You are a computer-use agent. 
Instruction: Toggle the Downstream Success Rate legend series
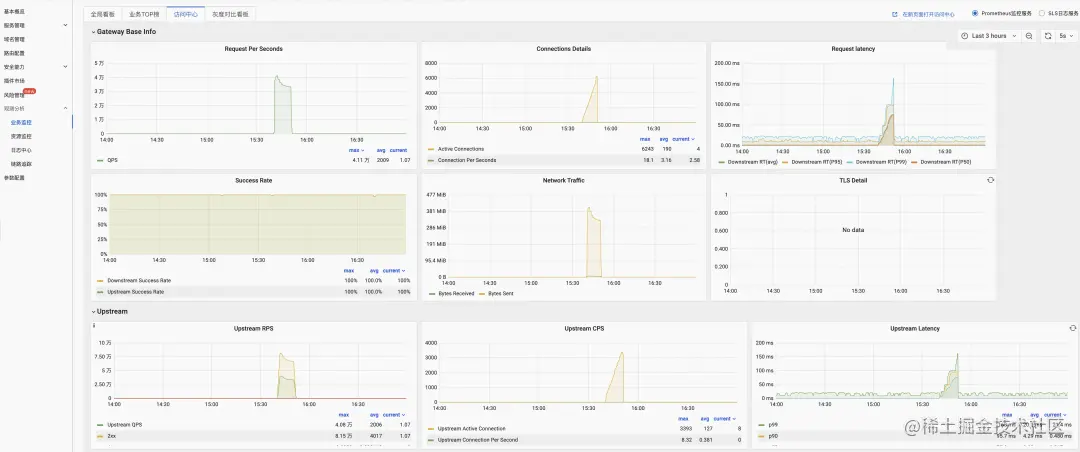(x=139, y=280)
